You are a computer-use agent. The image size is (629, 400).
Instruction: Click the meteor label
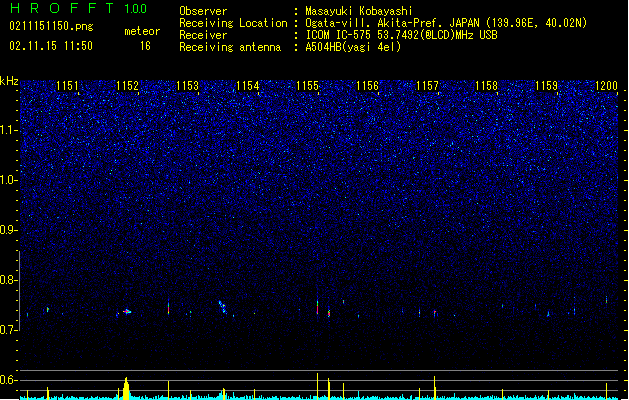[142, 31]
